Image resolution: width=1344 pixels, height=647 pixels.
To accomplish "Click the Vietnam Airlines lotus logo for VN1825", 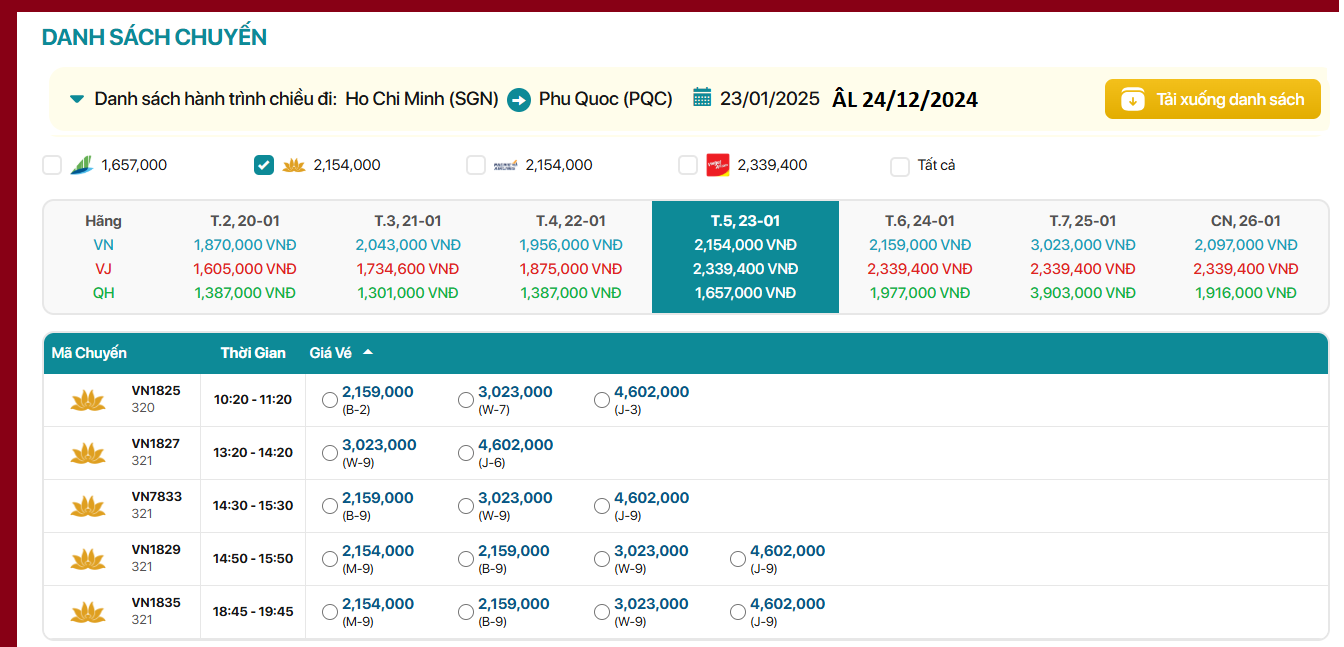I will (x=88, y=400).
